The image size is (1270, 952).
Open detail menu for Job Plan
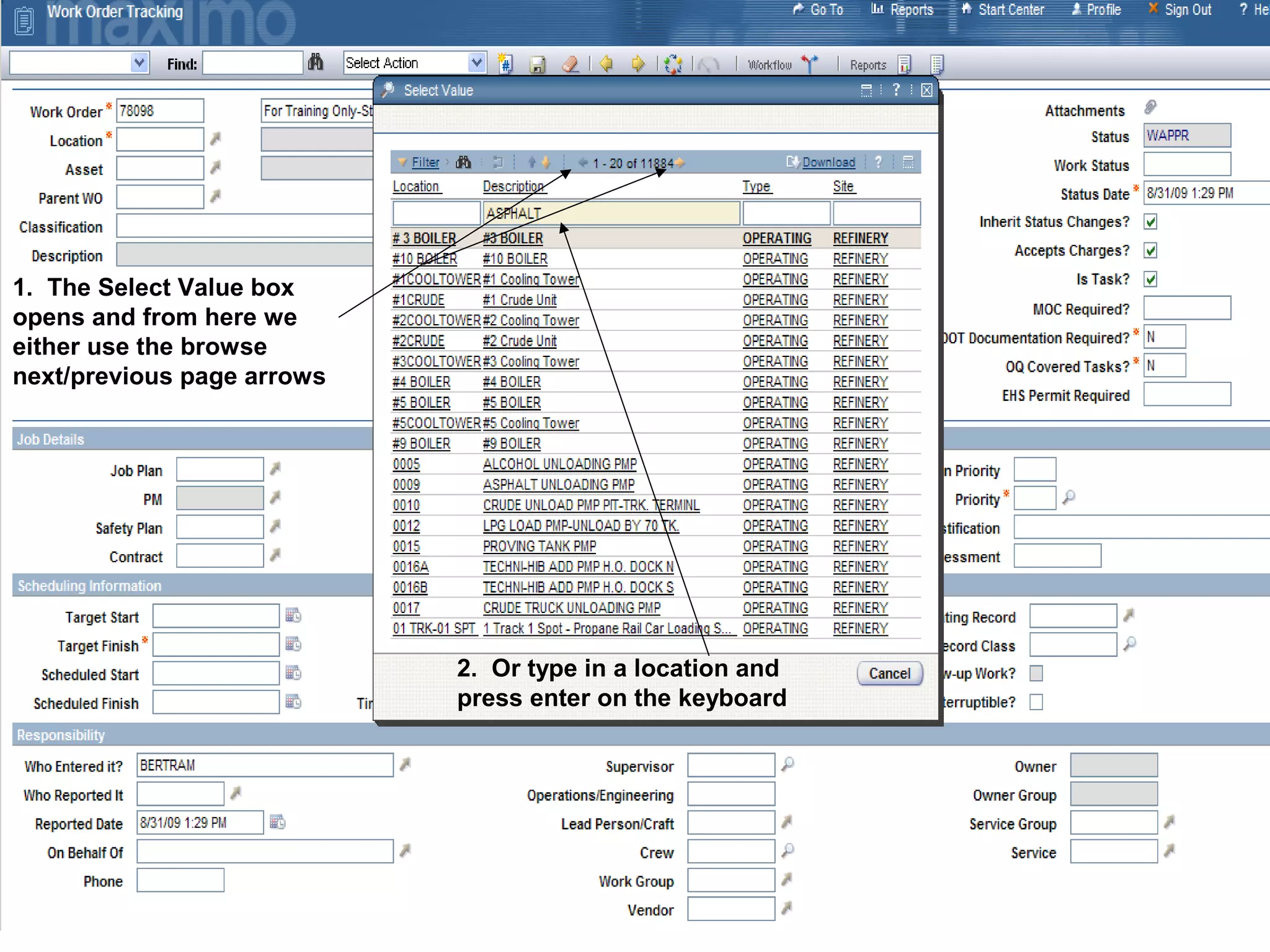click(275, 469)
